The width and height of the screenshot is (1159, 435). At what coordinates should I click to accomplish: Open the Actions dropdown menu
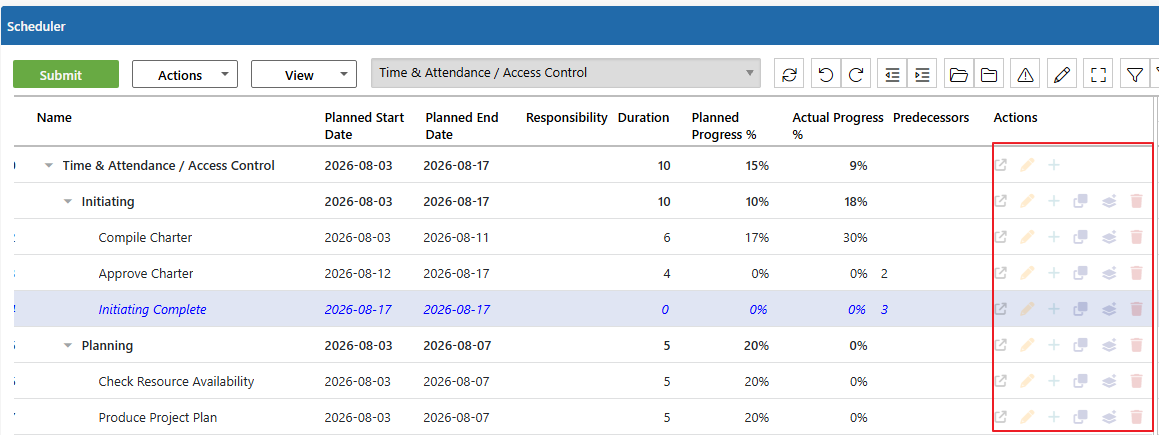[185, 75]
